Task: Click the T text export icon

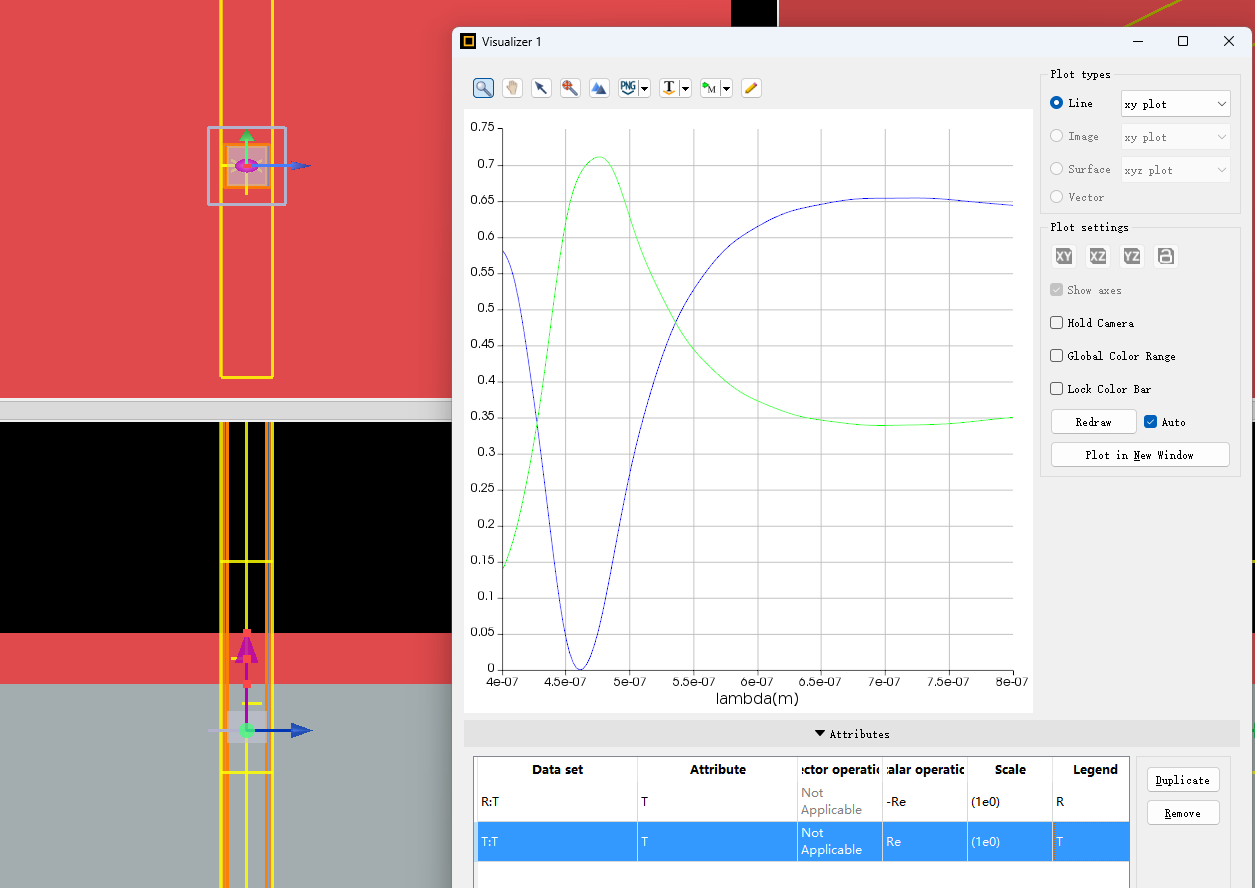Action: 670,88
